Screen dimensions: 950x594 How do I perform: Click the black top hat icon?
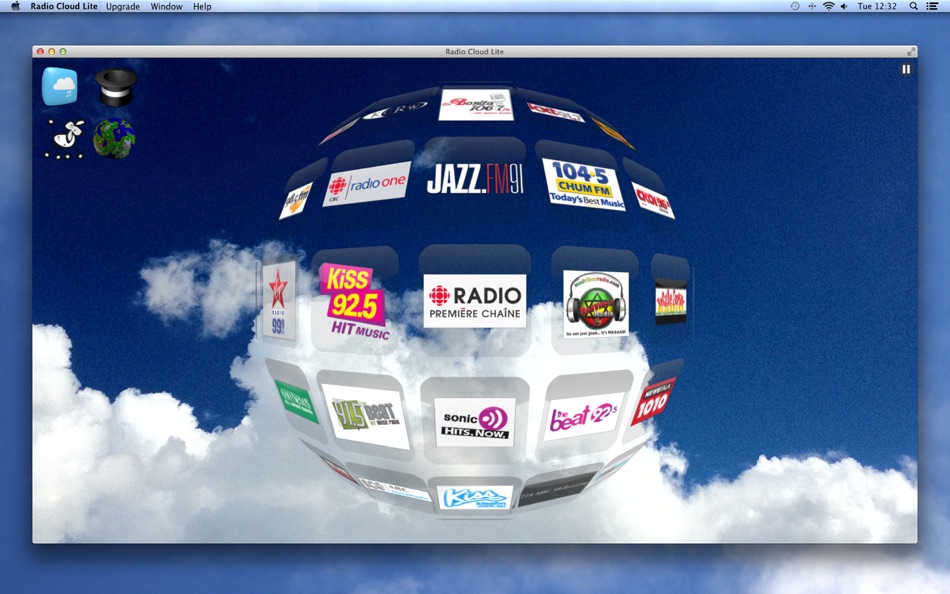(116, 87)
